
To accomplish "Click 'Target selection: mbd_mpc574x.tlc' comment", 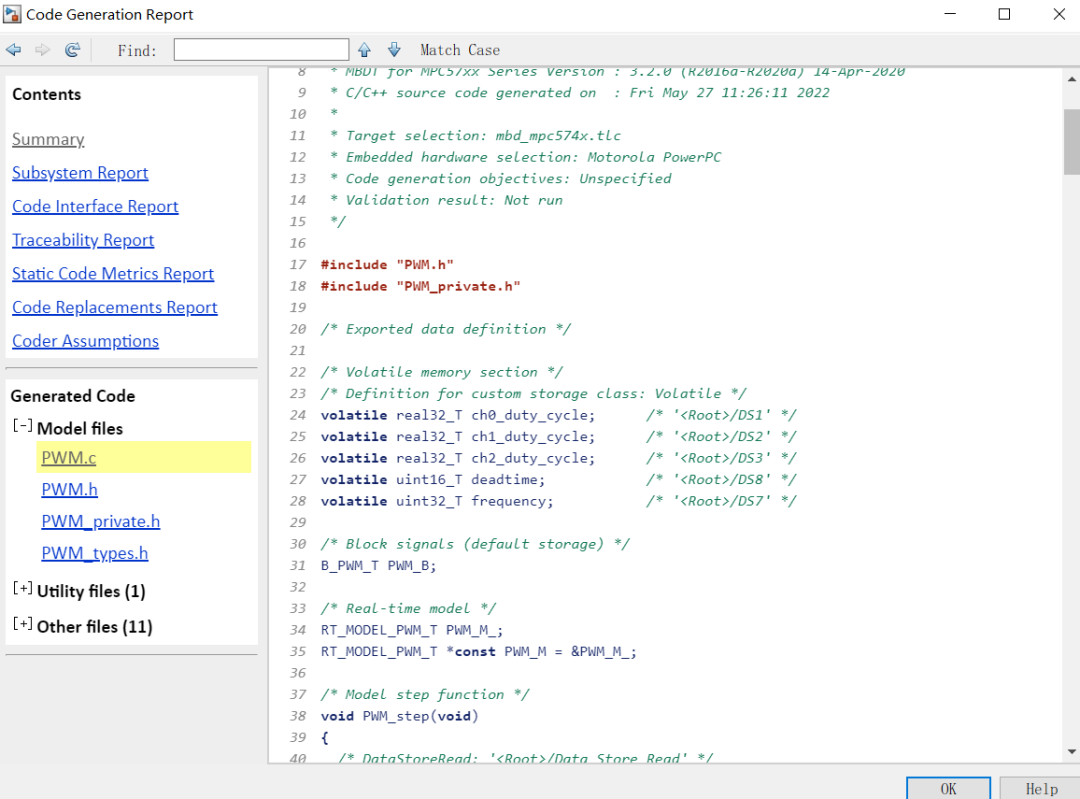I will (x=483, y=136).
